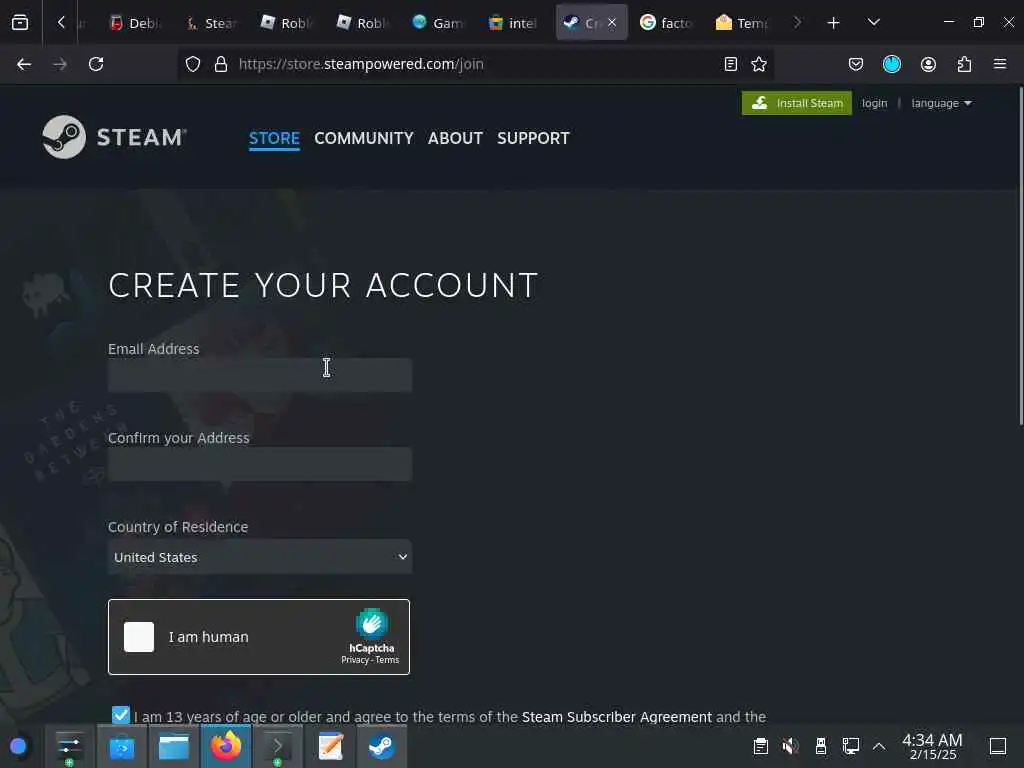The image size is (1024, 768).
Task: Open the file manager taskbar icon
Action: 174,746
